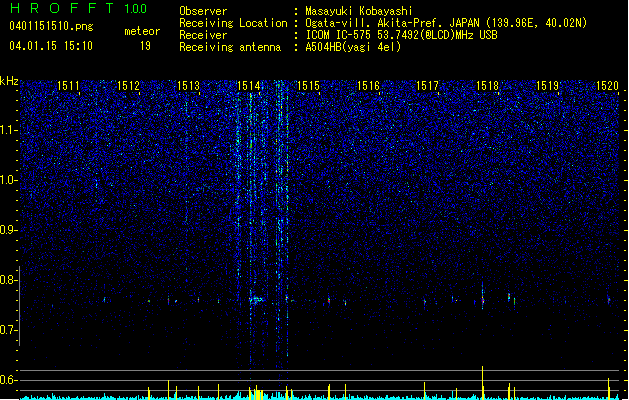Click the 1517 time axis label
The width and height of the screenshot is (629, 400).
(428, 86)
